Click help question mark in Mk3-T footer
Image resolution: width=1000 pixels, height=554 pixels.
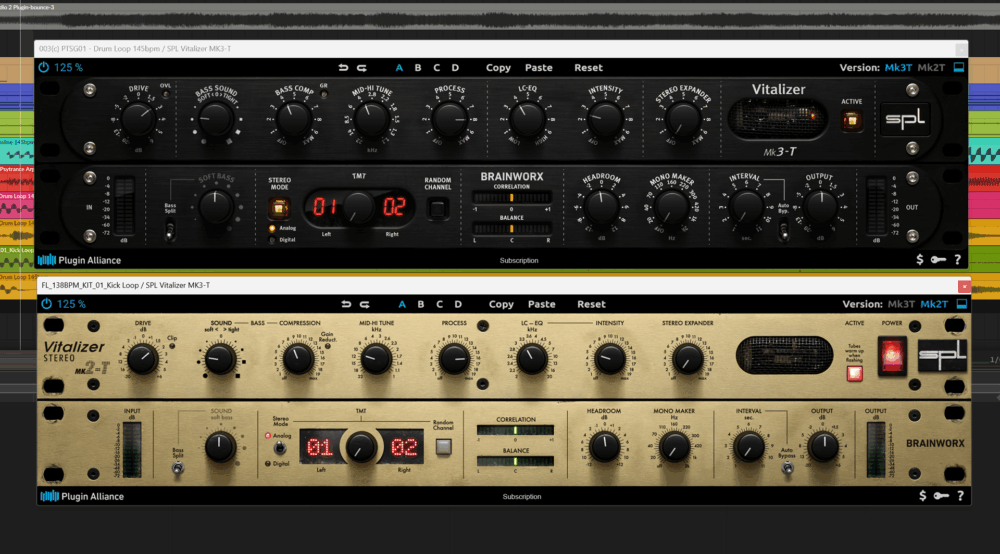pos(957,259)
